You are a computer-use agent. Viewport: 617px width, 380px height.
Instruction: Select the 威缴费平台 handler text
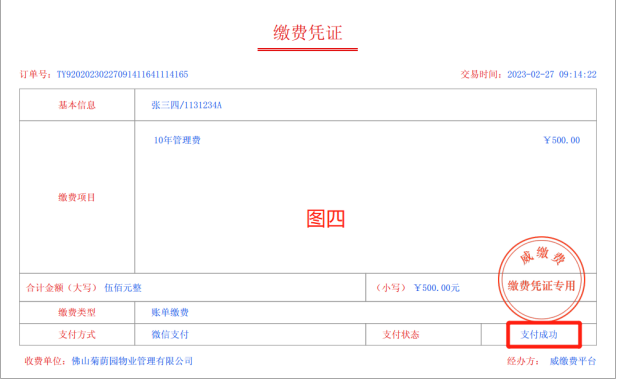pos(573,361)
